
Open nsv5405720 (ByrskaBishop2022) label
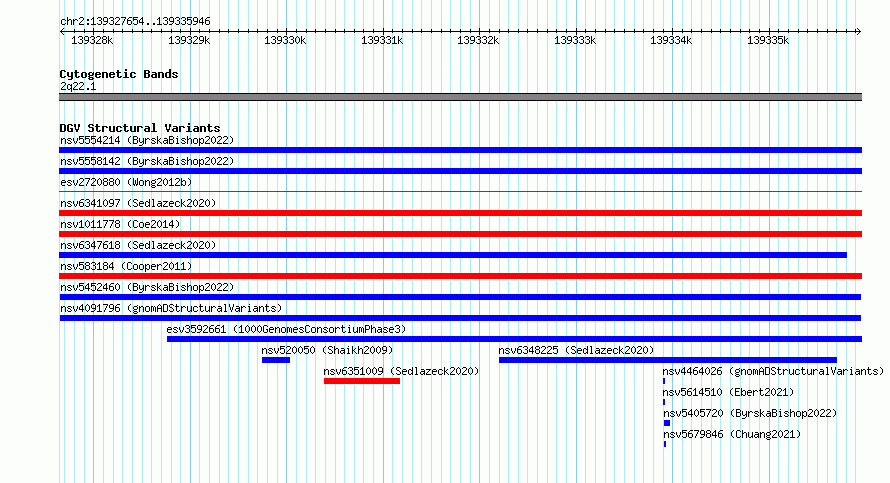point(750,413)
